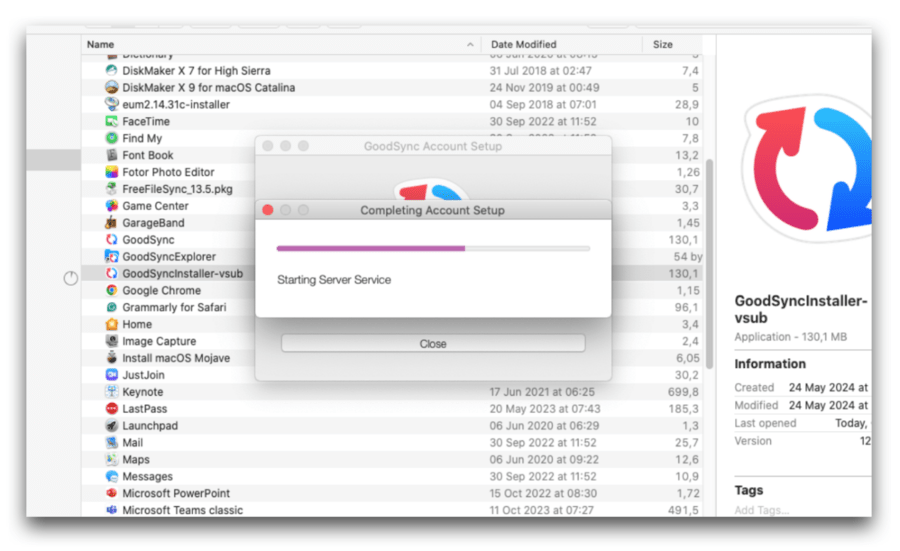Image resolution: width=900 pixels, height=551 pixels.
Task: Click the Information heading in preview pane
Action: [770, 364]
